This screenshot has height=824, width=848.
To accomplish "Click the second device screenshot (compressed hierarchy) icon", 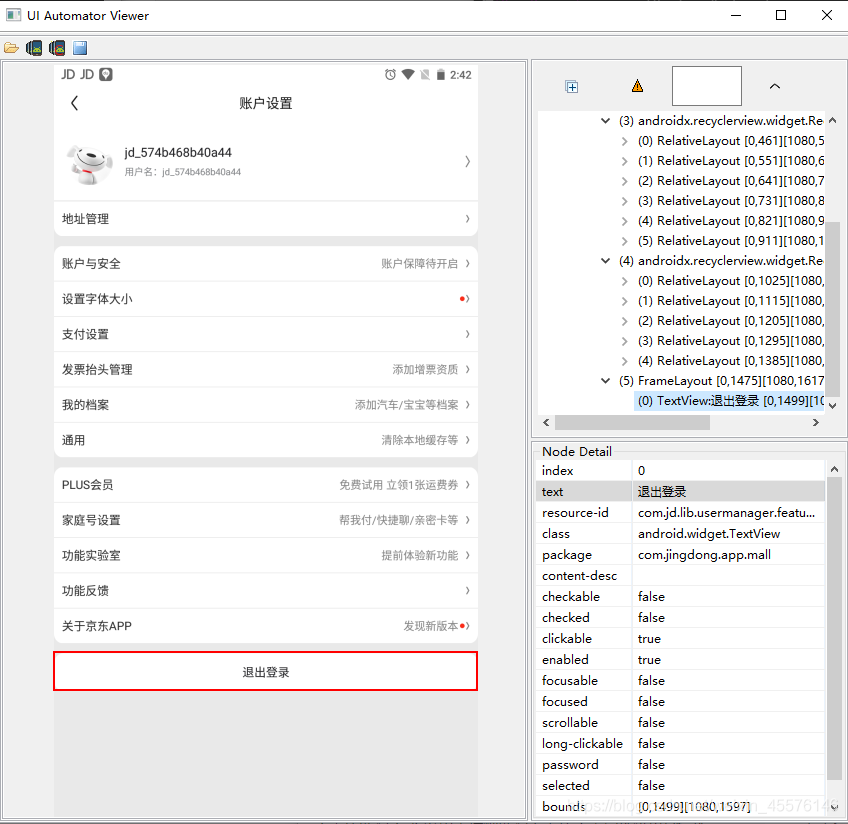I will [57, 48].
